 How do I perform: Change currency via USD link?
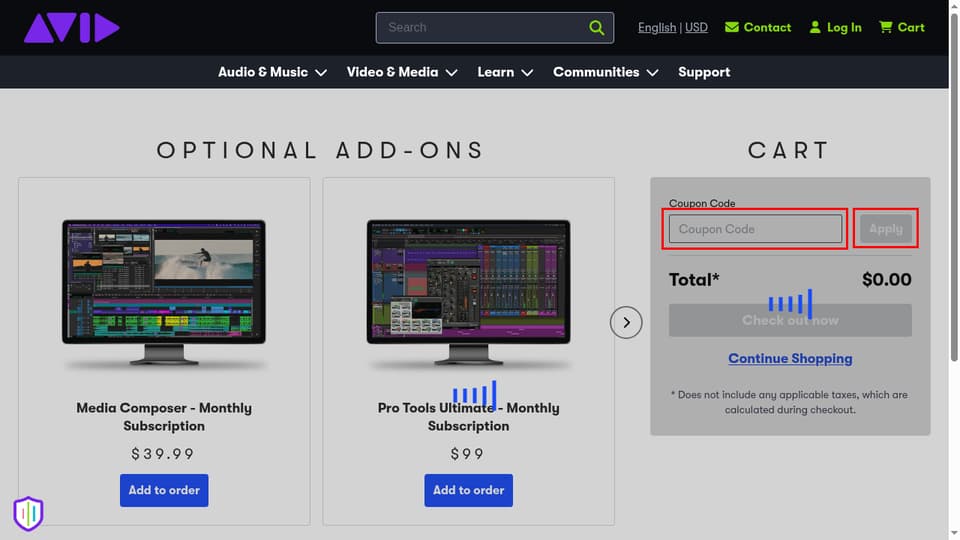[696, 28]
